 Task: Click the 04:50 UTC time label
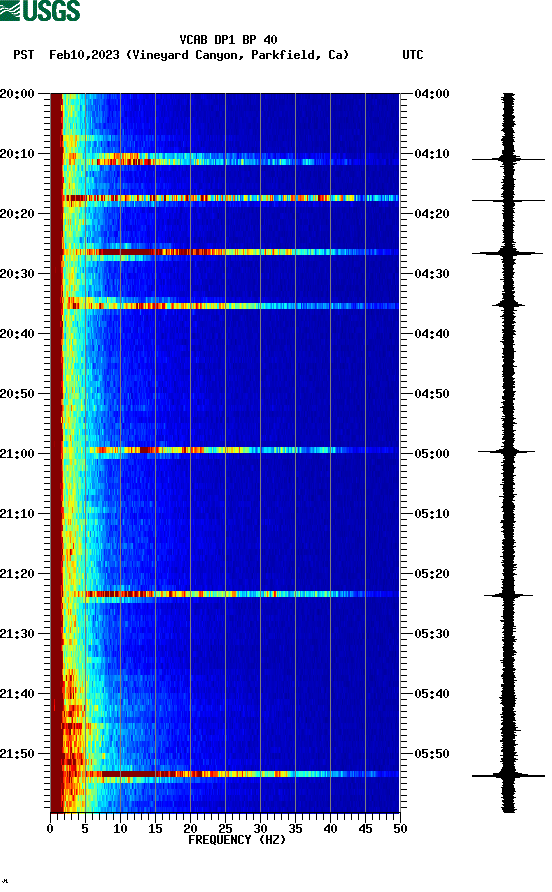click(x=432, y=394)
